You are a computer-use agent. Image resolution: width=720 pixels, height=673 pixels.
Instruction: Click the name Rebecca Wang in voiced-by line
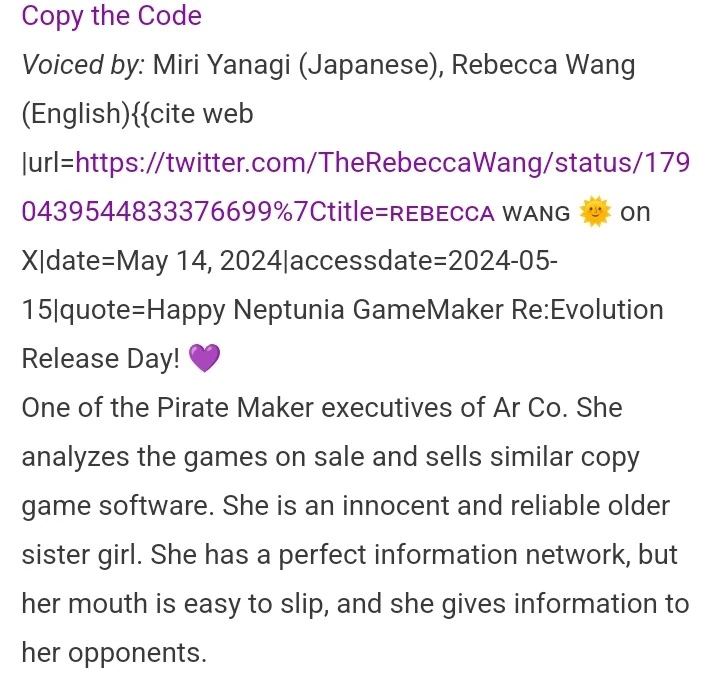coord(543,65)
